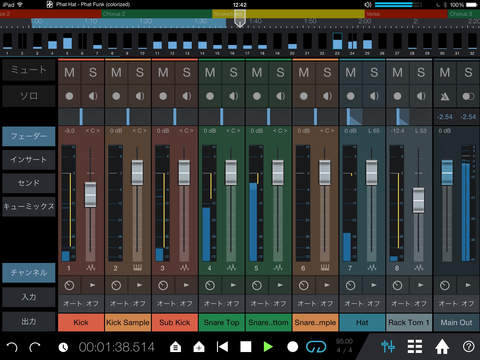Click the Rack Tom 1 fader knob
Viewport: 480px width, 360px height.
click(418, 200)
